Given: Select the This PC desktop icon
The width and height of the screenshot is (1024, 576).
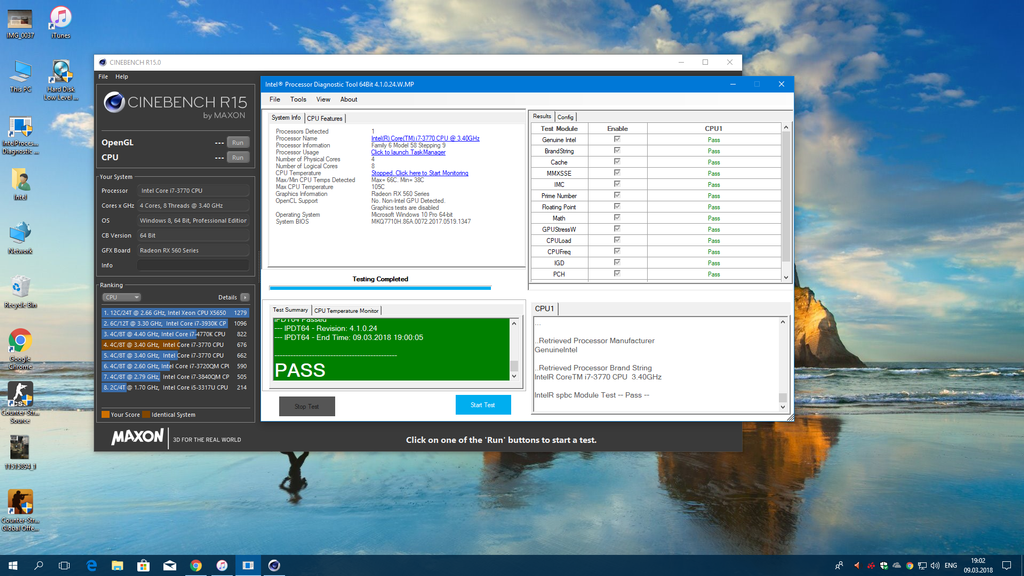Looking at the screenshot, I should [20, 76].
